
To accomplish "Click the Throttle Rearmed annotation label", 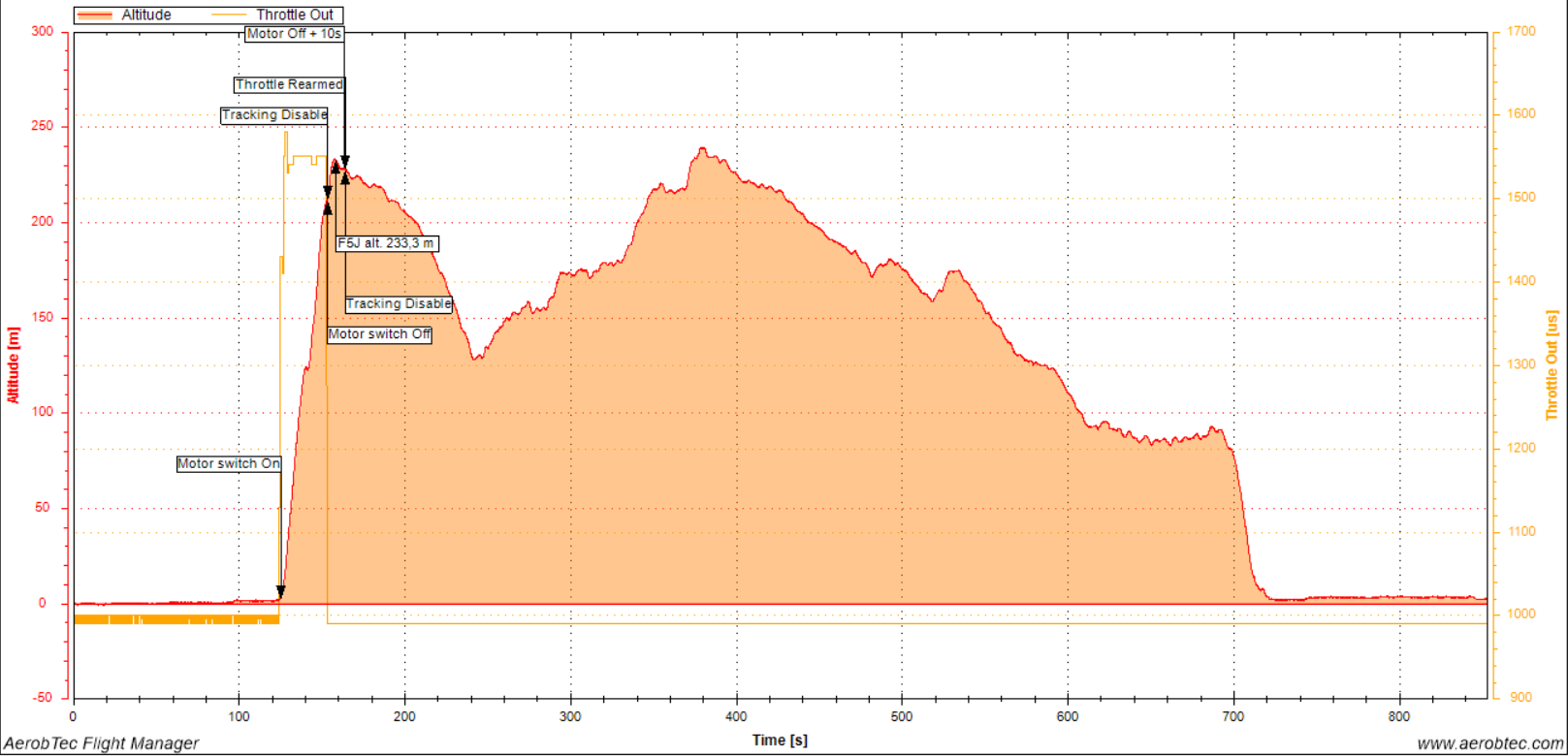I will coord(289,85).
